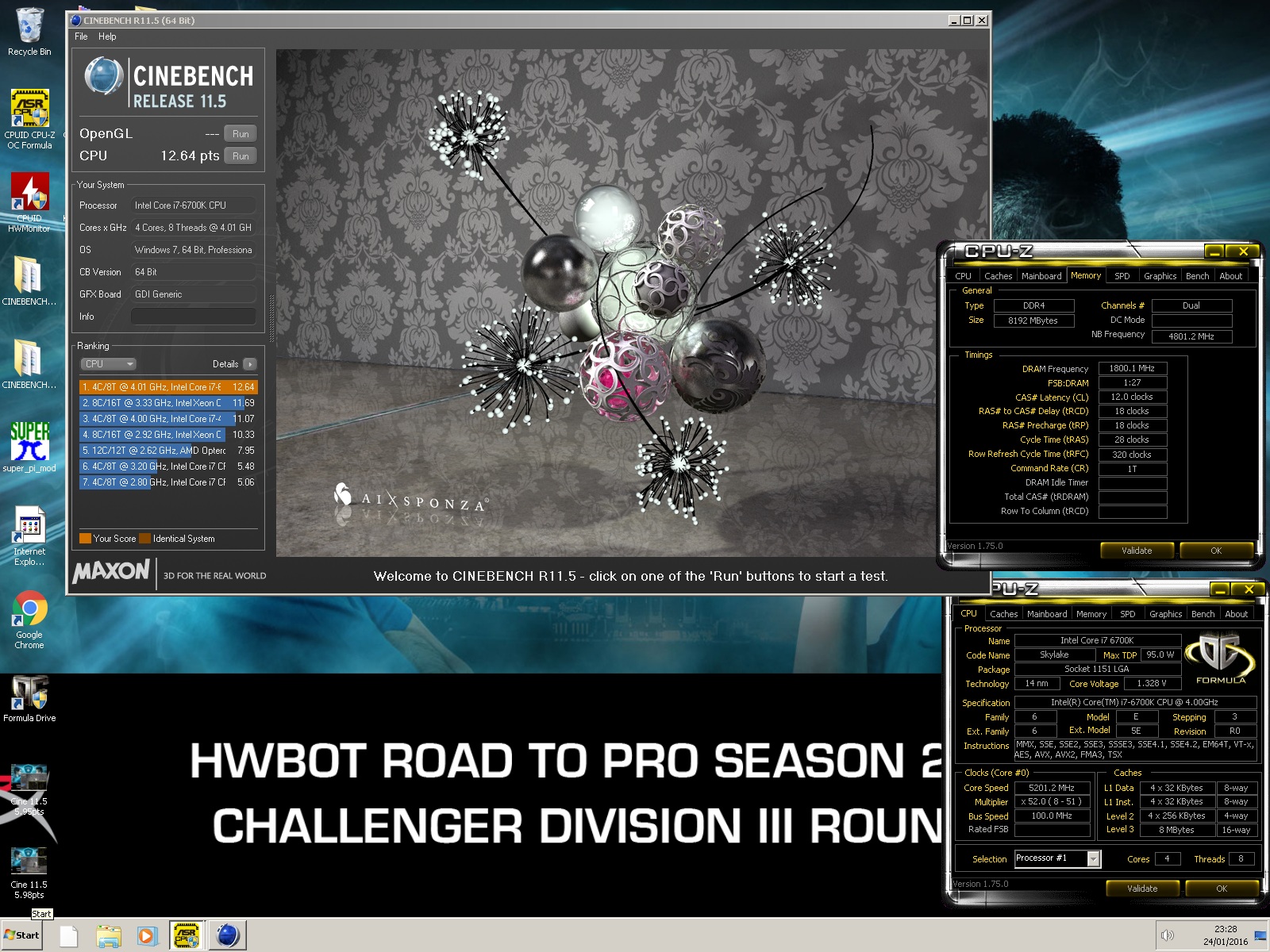The width and height of the screenshot is (1270, 952).
Task: Select the upper CINEBENCH folder icon
Action: point(29,281)
